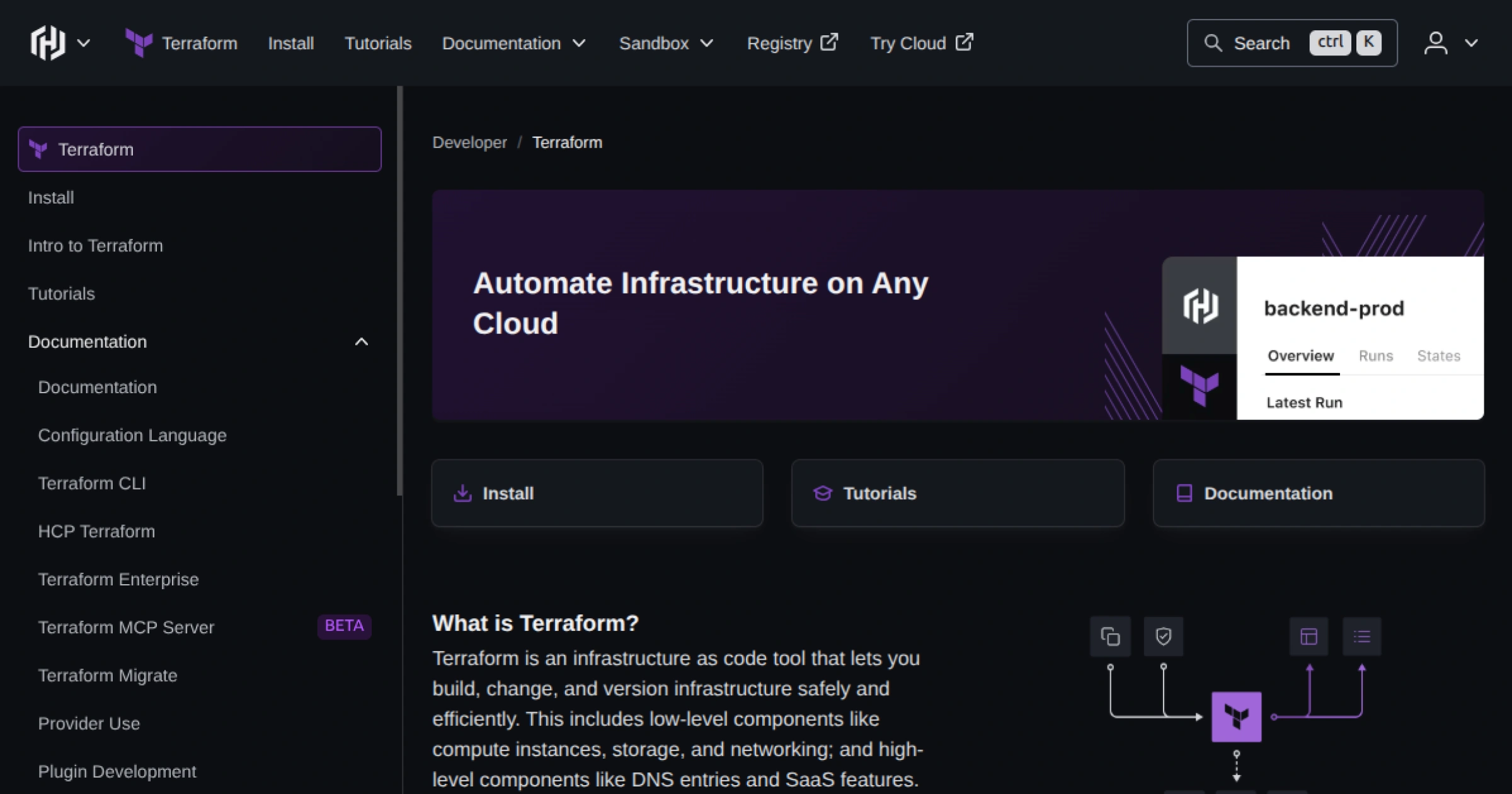Open Intro to Terraform in sidebar
The height and width of the screenshot is (794, 1512).
[x=95, y=246]
